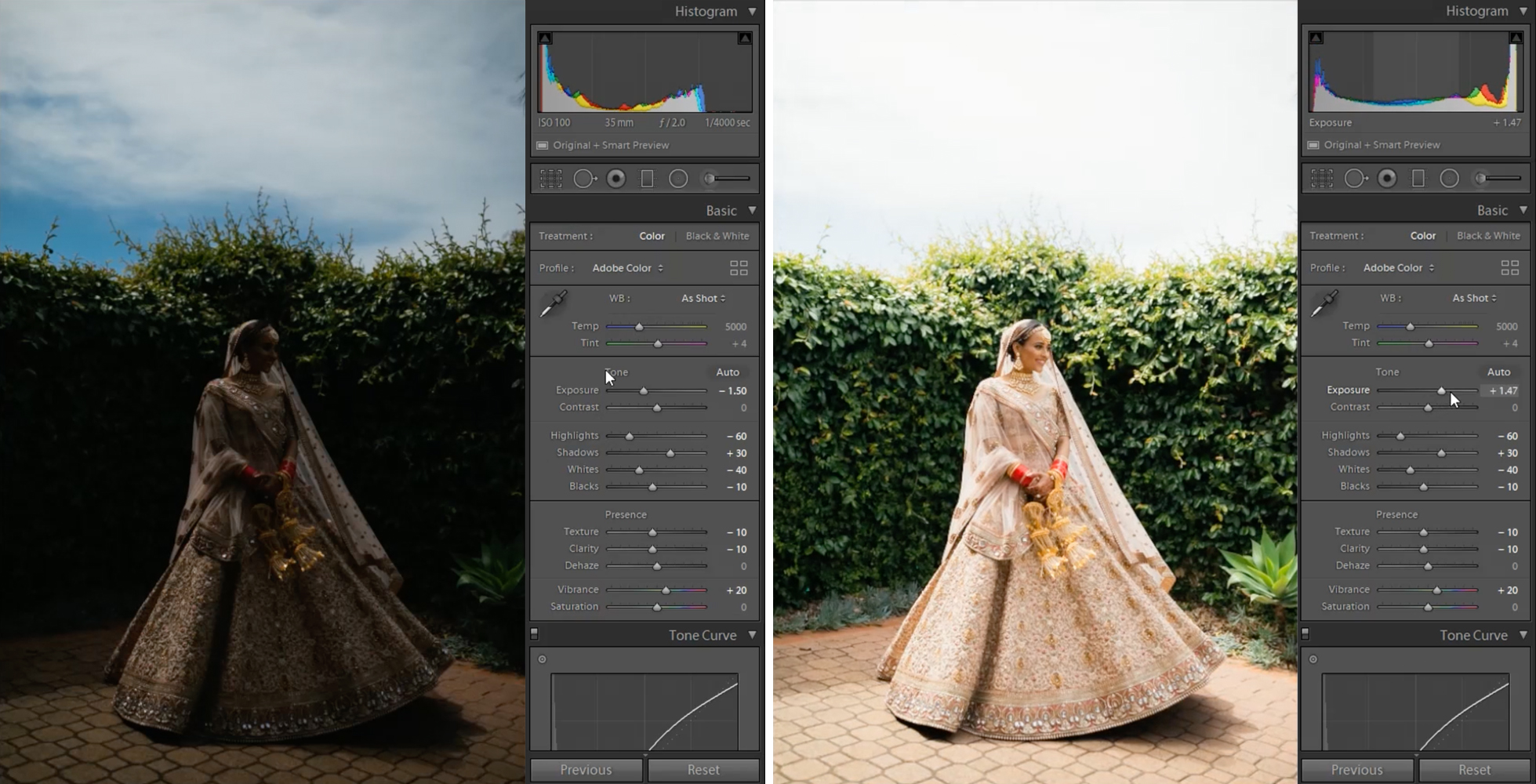Click the dark underexposed bride photo preview
The width and height of the screenshot is (1536, 784).
point(262,392)
